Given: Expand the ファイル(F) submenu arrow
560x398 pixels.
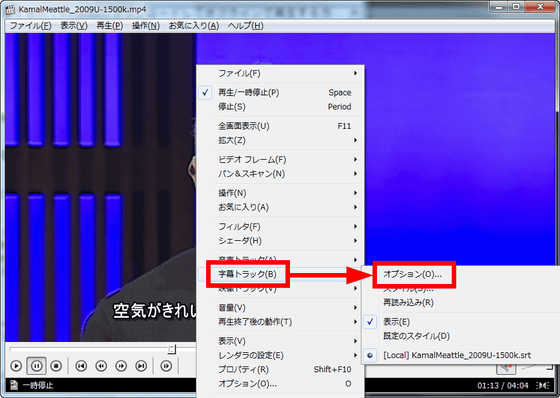Looking at the screenshot, I should tap(355, 73).
